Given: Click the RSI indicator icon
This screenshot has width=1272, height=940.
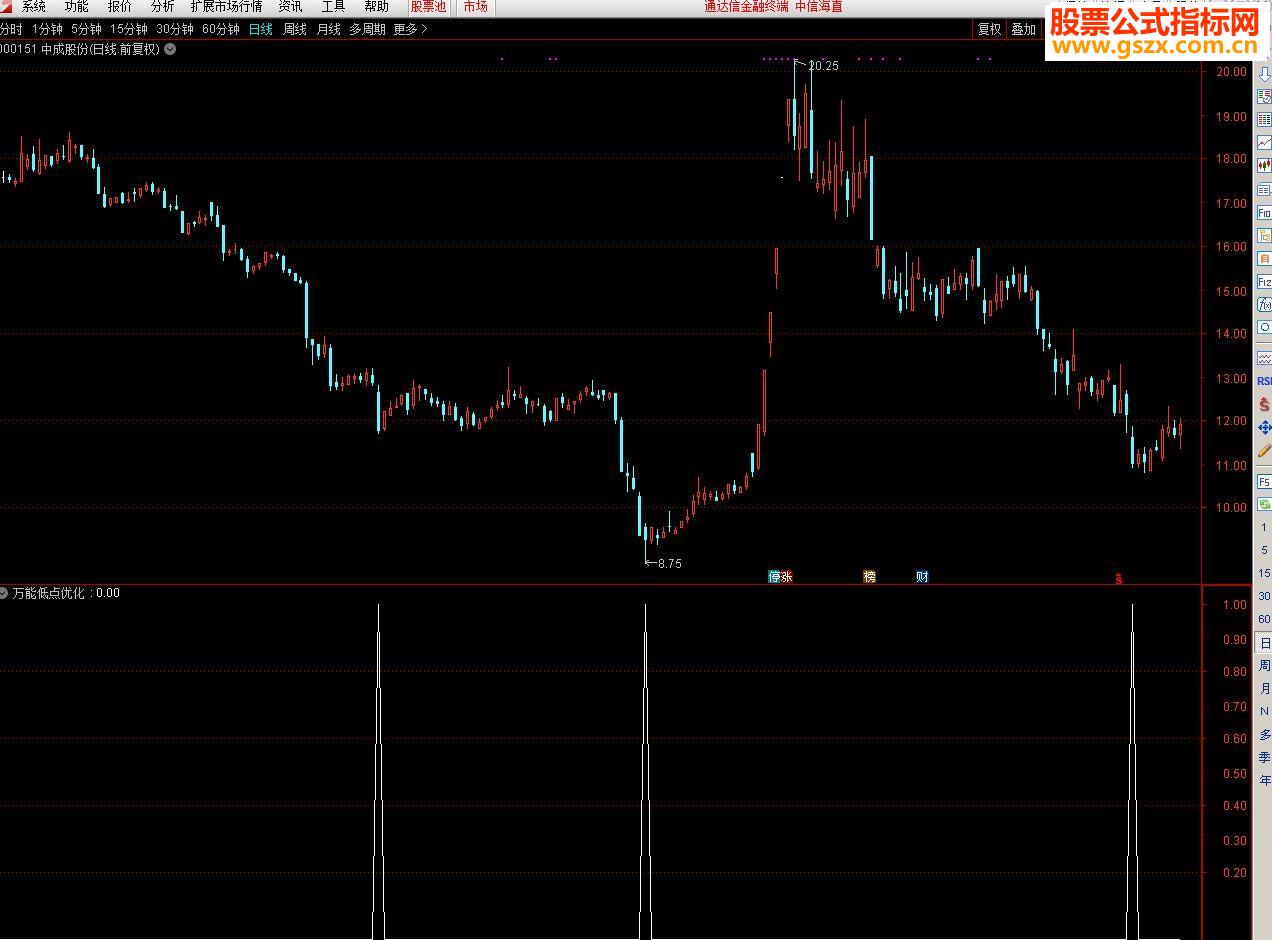Looking at the screenshot, I should click(1264, 380).
